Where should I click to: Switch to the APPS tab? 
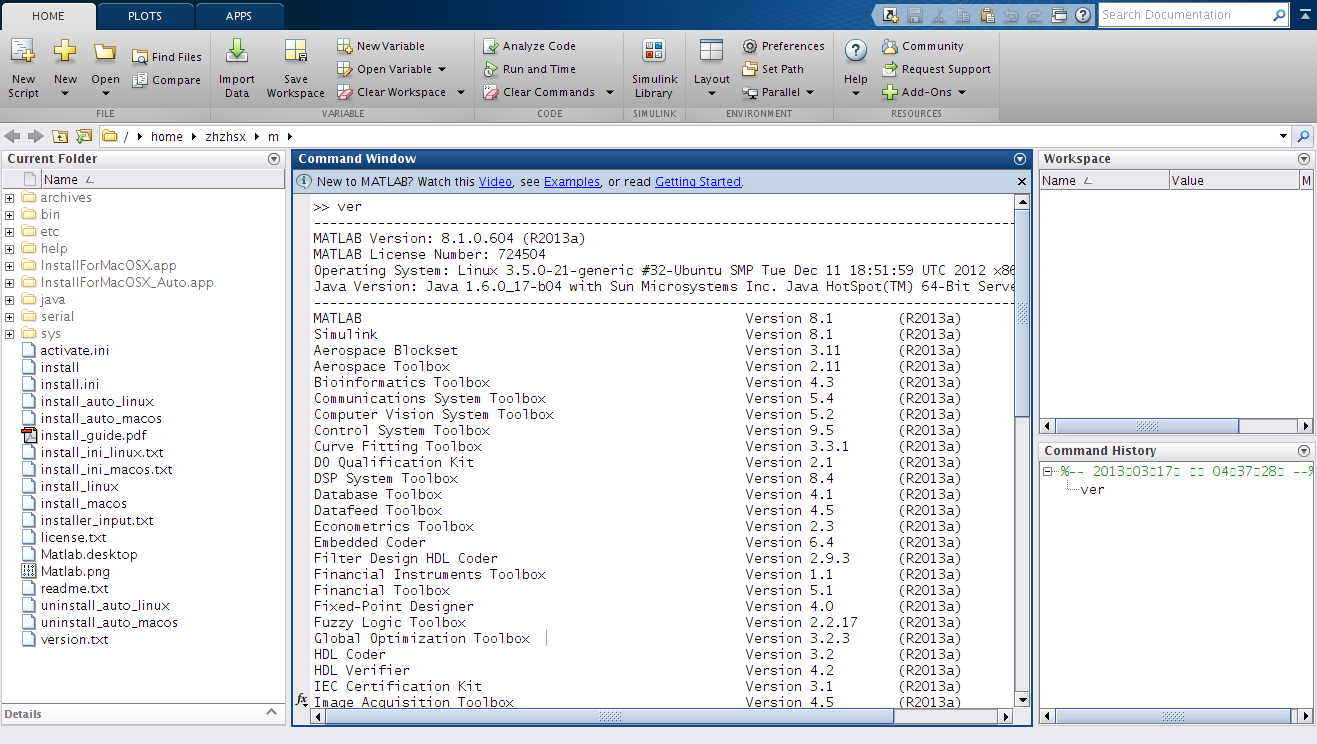(239, 16)
